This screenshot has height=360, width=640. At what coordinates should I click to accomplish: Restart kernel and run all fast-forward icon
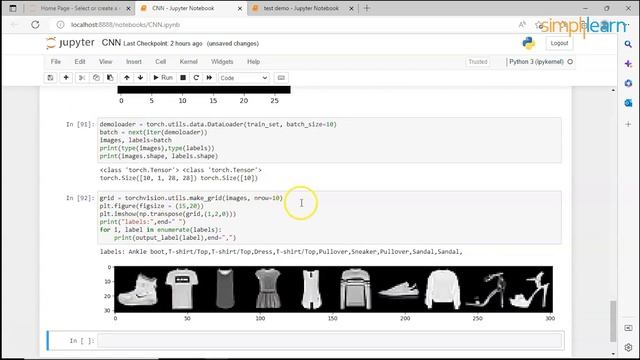tap(209, 78)
